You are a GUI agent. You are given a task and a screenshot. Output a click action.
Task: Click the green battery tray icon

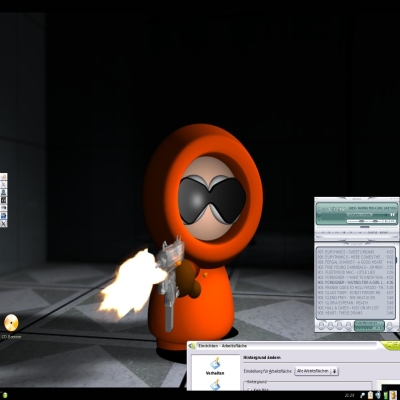(386, 395)
